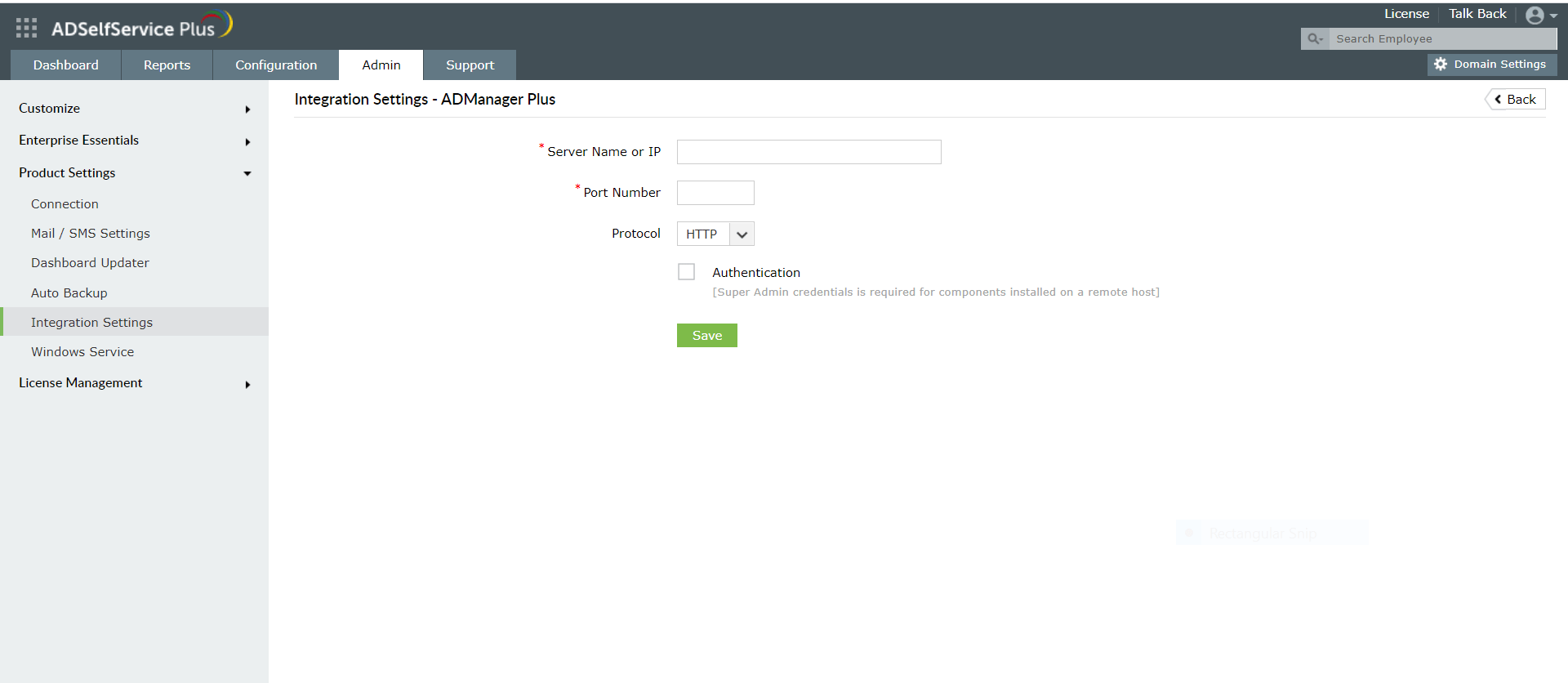1568x683 pixels.
Task: Switch to the Reports tab
Action: [167, 65]
